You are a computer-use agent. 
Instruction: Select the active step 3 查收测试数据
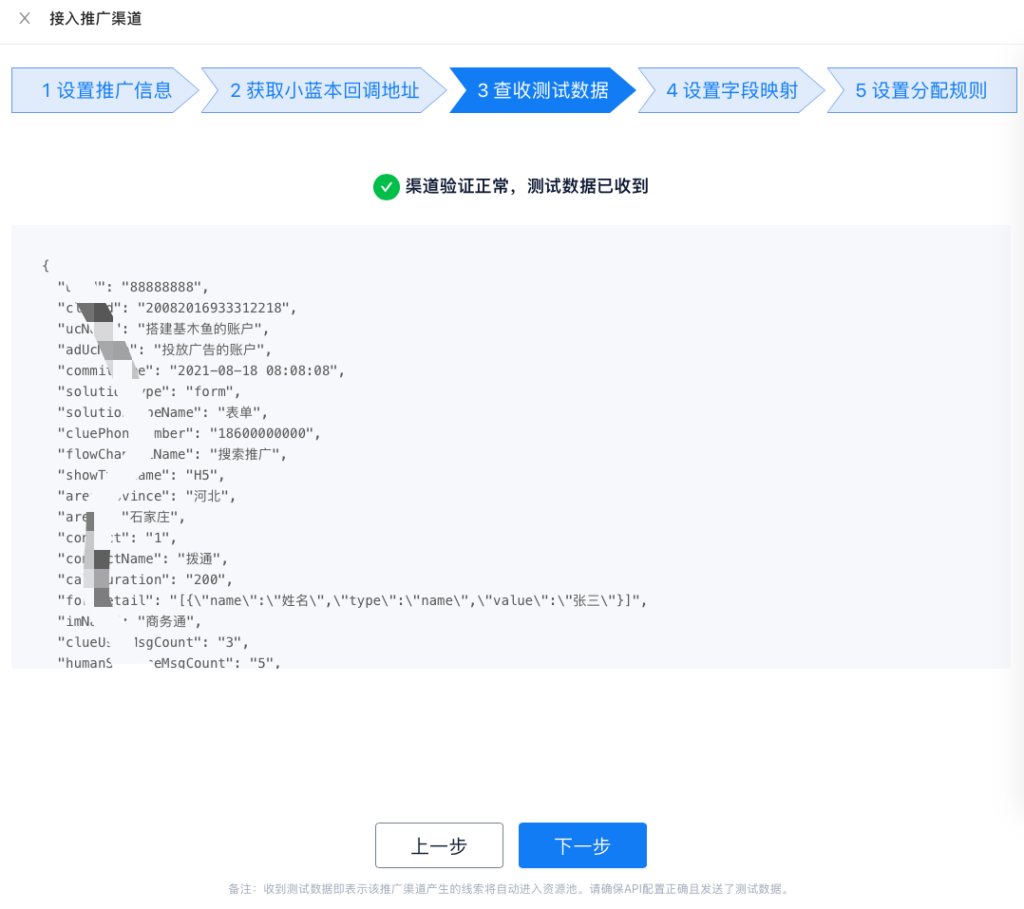[542, 91]
